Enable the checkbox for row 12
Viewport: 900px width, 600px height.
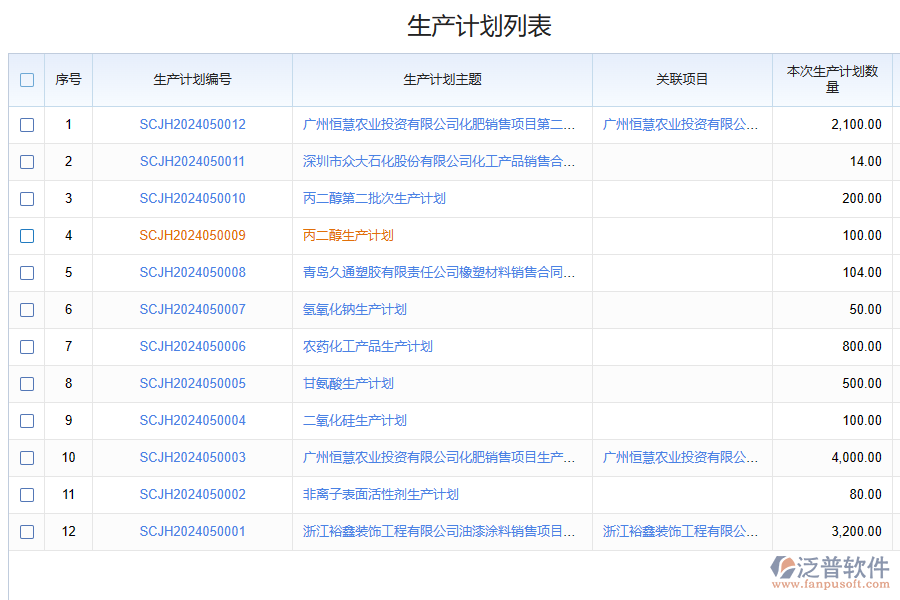[x=27, y=532]
